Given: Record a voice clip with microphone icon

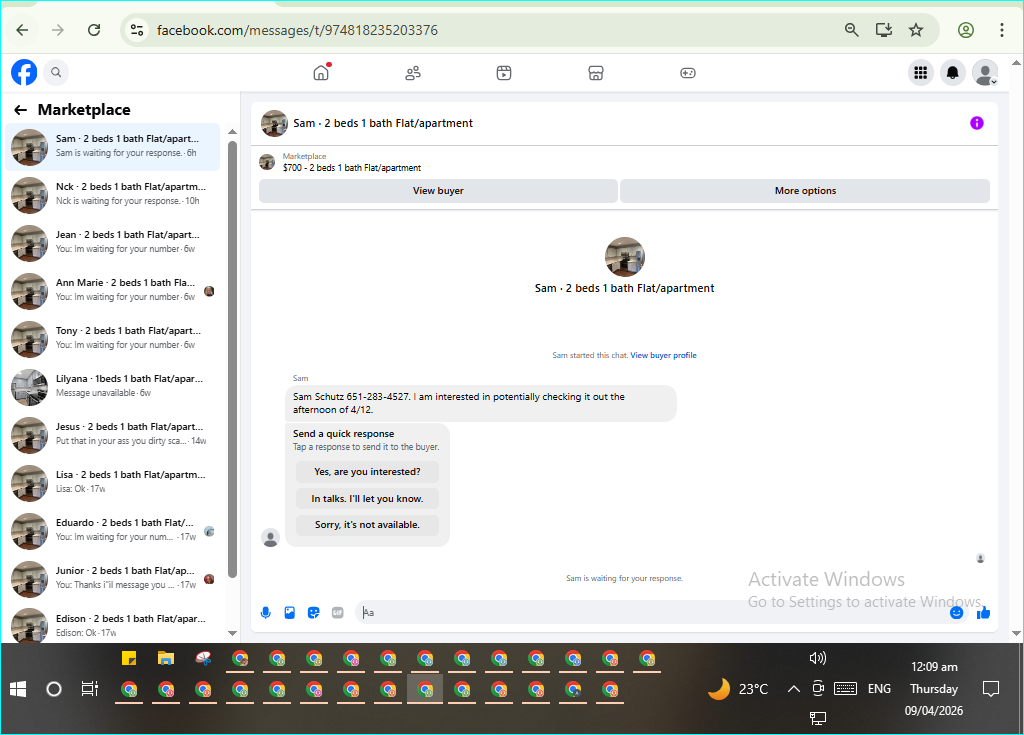Looking at the screenshot, I should (x=266, y=612).
